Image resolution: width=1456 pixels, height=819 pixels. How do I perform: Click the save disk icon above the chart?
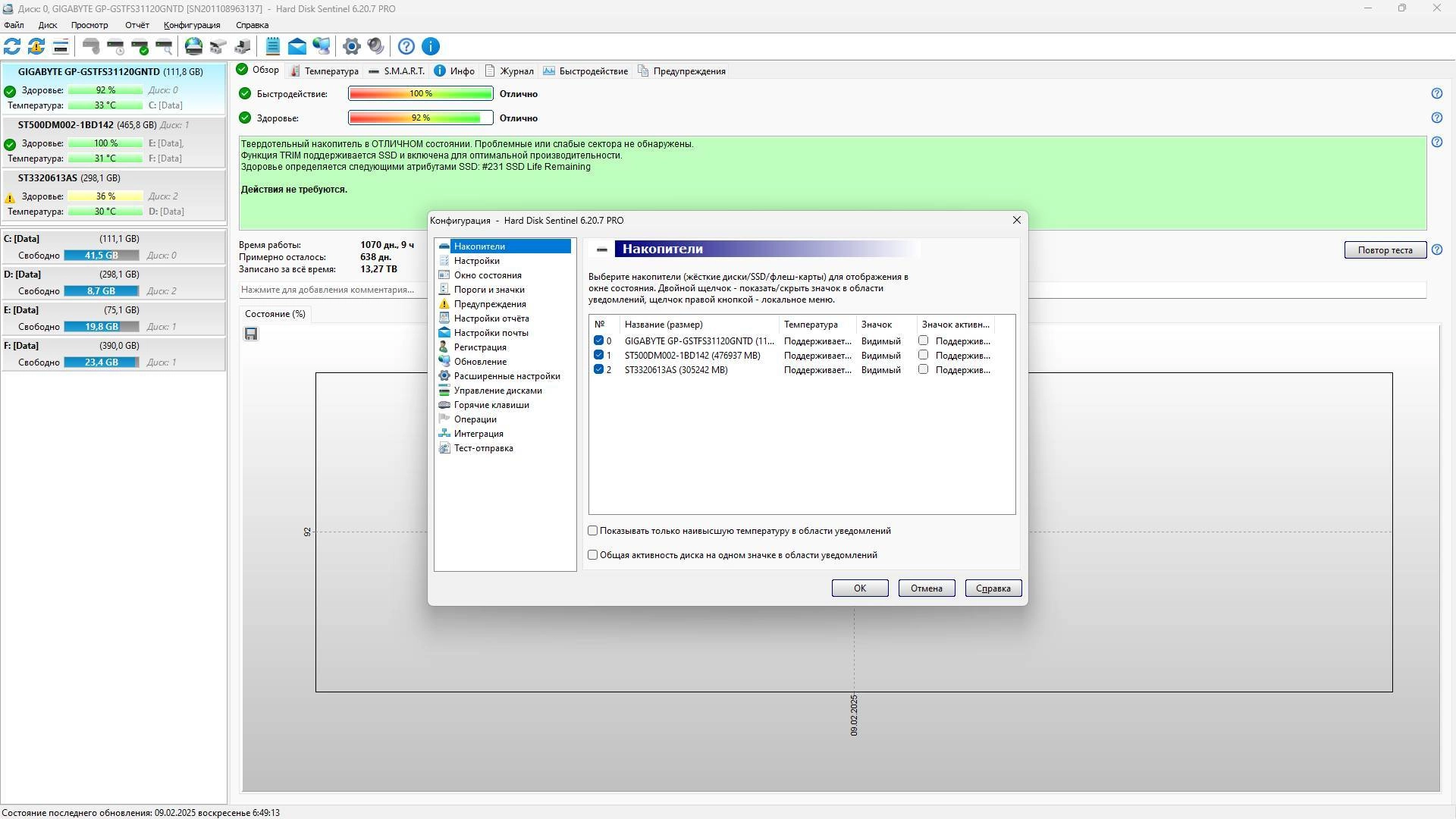tap(251, 334)
